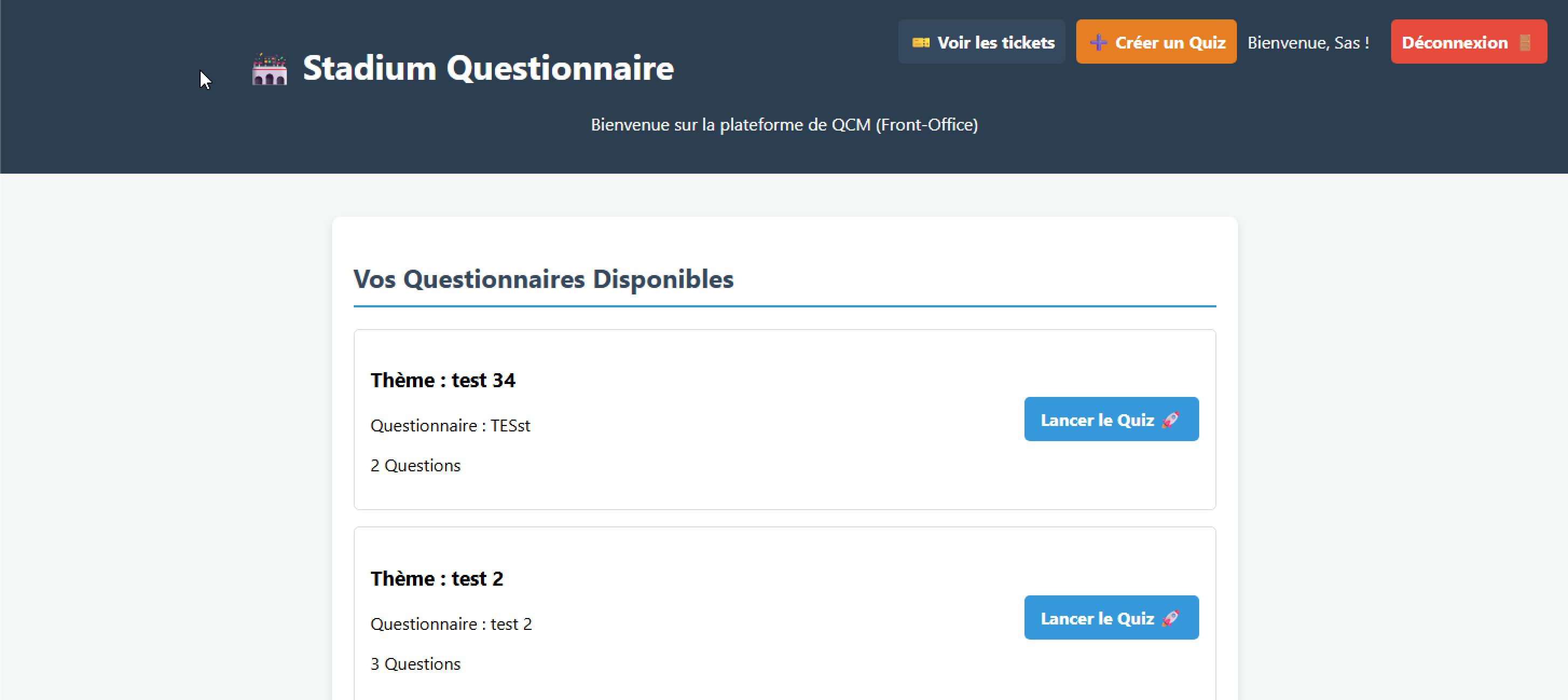Click the "Bienvenue, Sas !" greeting

click(1308, 43)
